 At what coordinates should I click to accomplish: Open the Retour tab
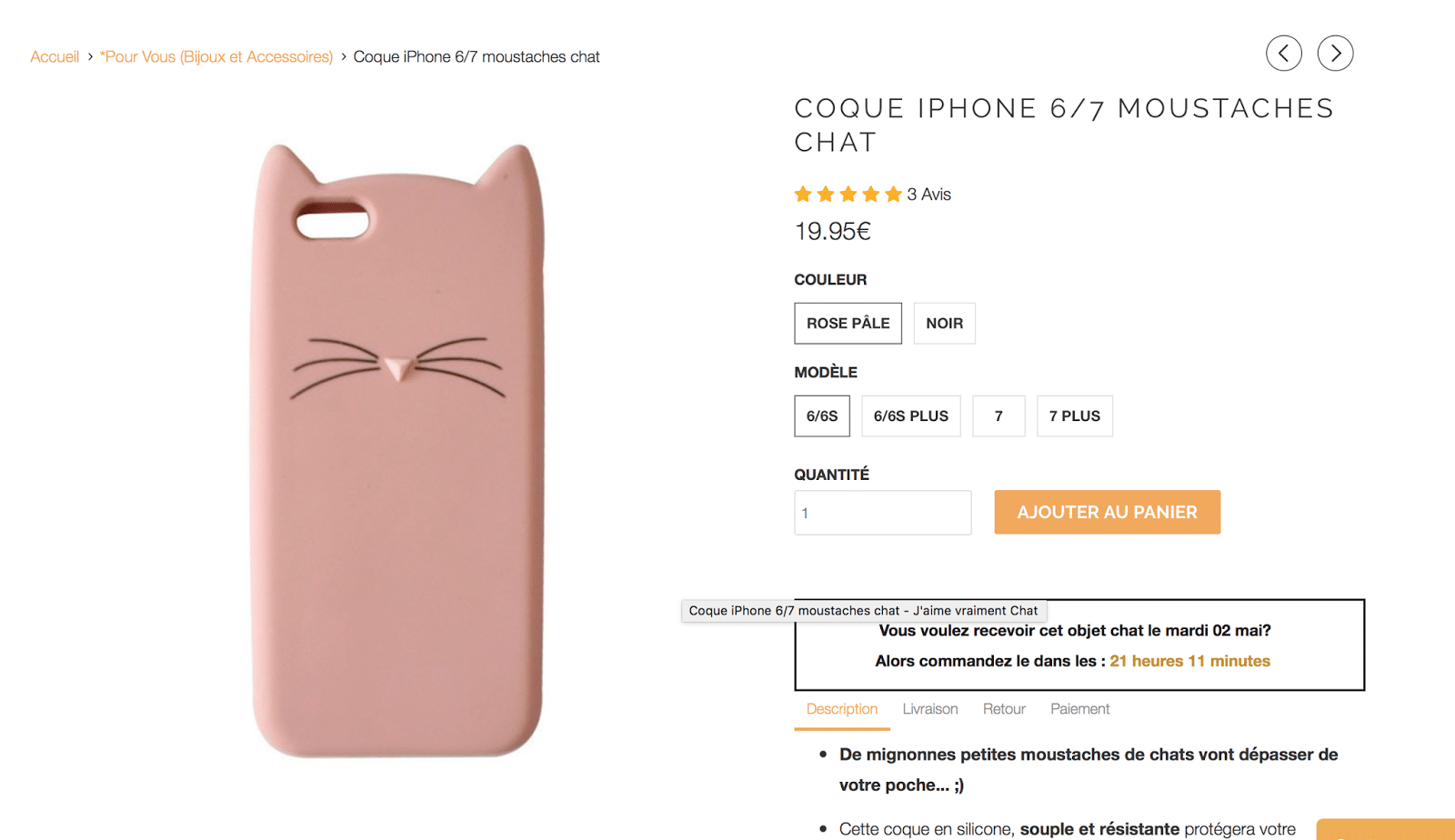point(1004,709)
